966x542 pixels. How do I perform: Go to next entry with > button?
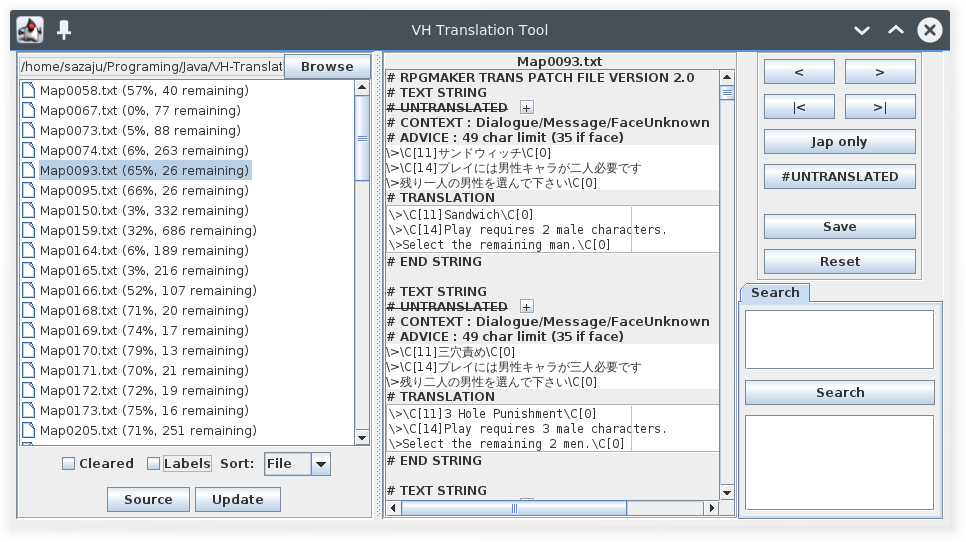tap(880, 72)
